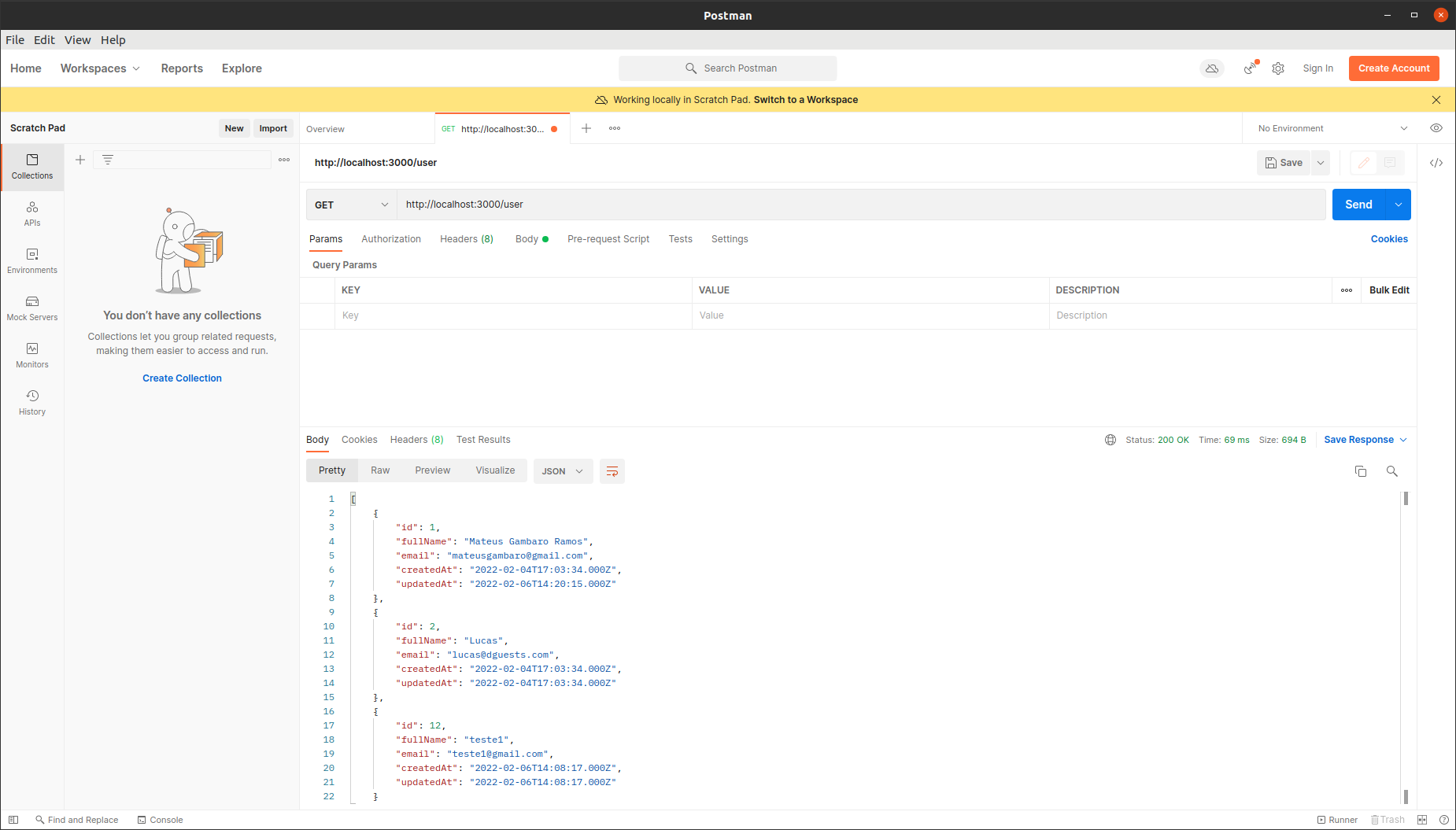Viewport: 1456px width, 830px height.
Task: Click the request URL input field
Action: tap(861, 205)
